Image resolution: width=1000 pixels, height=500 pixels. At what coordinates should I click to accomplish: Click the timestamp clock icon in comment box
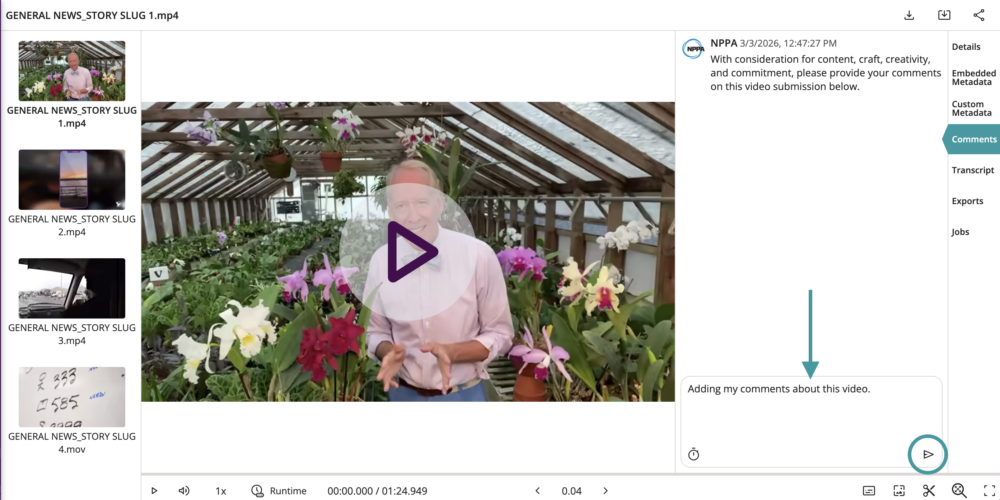694,454
